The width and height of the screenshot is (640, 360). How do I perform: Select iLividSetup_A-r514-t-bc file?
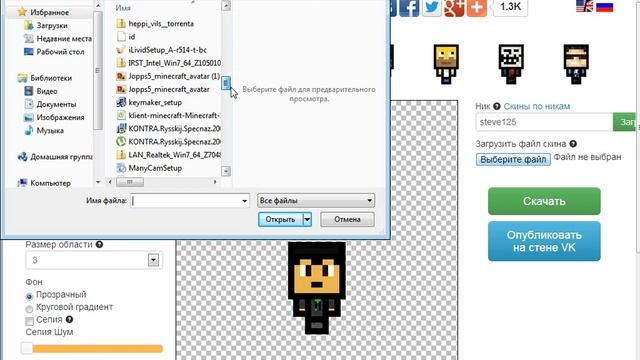tap(161, 50)
